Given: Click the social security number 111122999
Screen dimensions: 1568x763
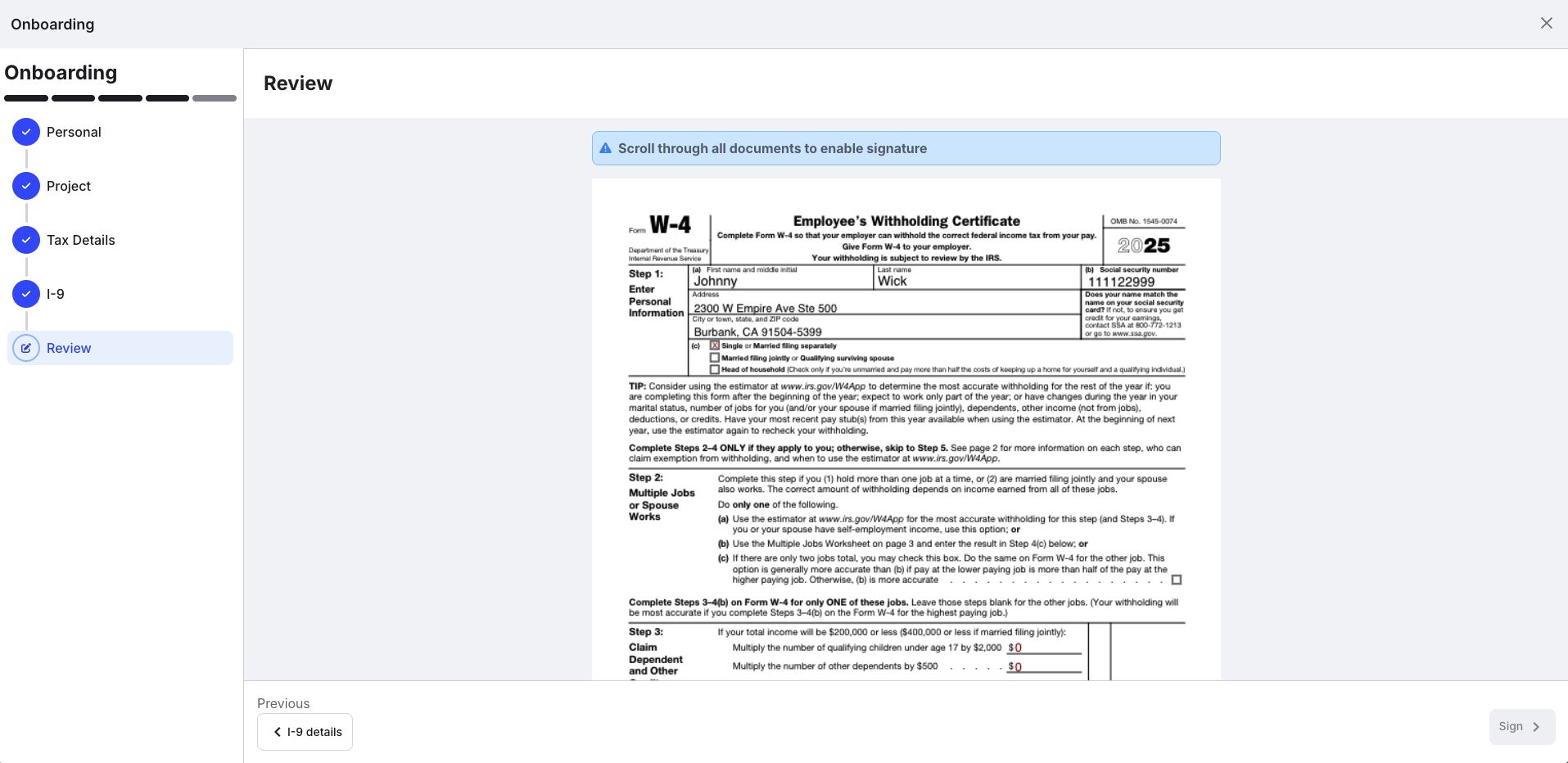Looking at the screenshot, I should click(1121, 282).
